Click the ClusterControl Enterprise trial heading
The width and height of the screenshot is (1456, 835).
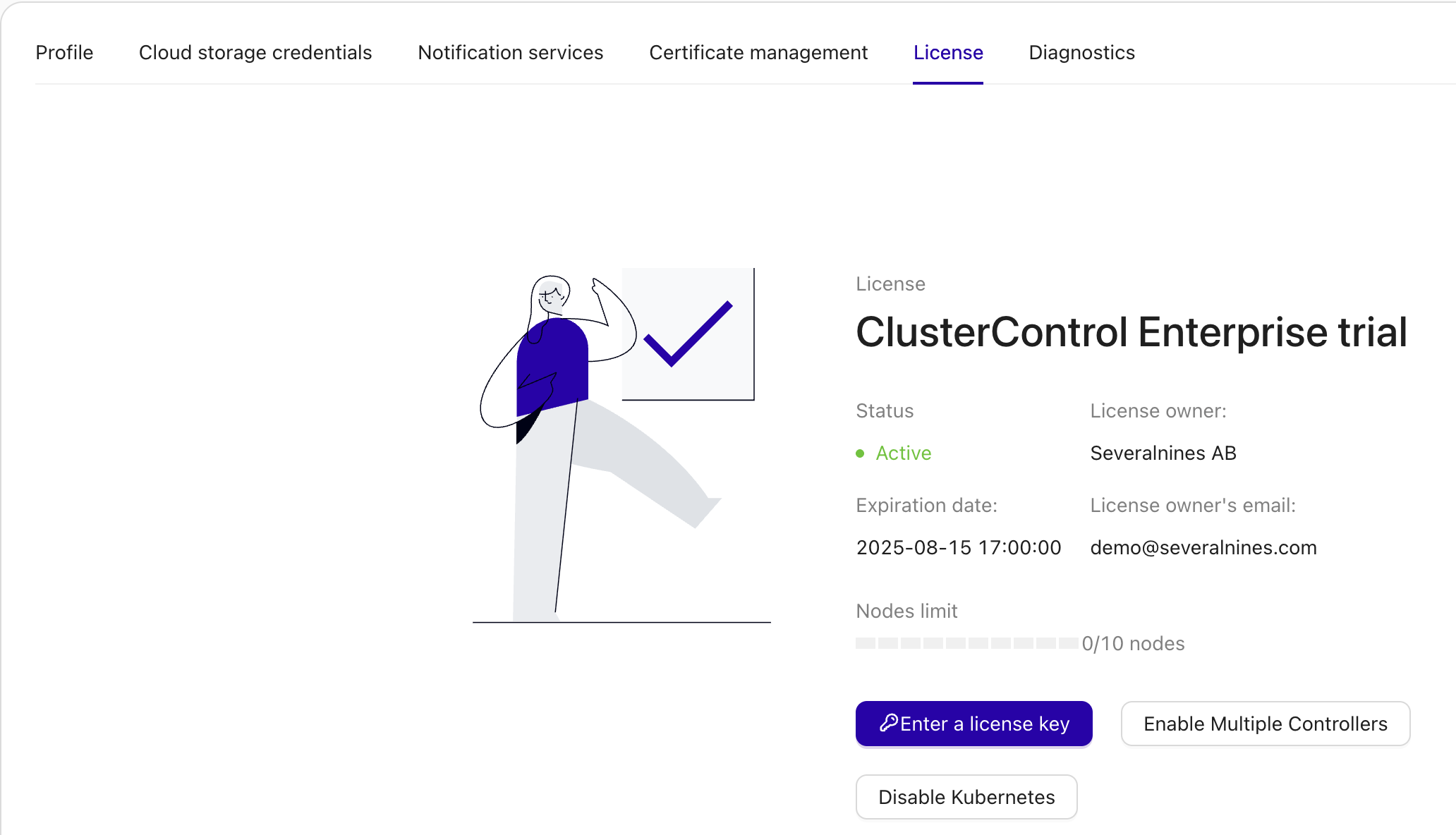(x=1131, y=332)
